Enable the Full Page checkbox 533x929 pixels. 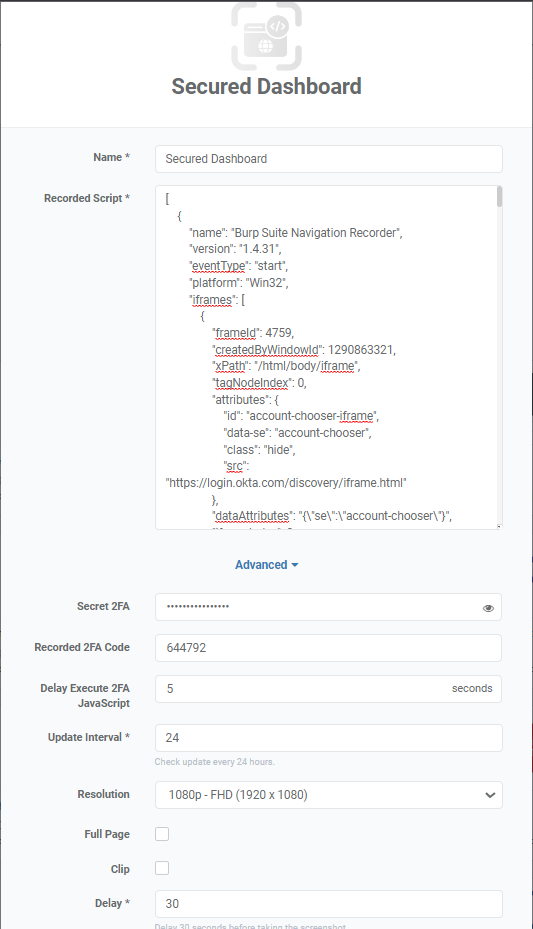pyautogui.click(x=162, y=834)
